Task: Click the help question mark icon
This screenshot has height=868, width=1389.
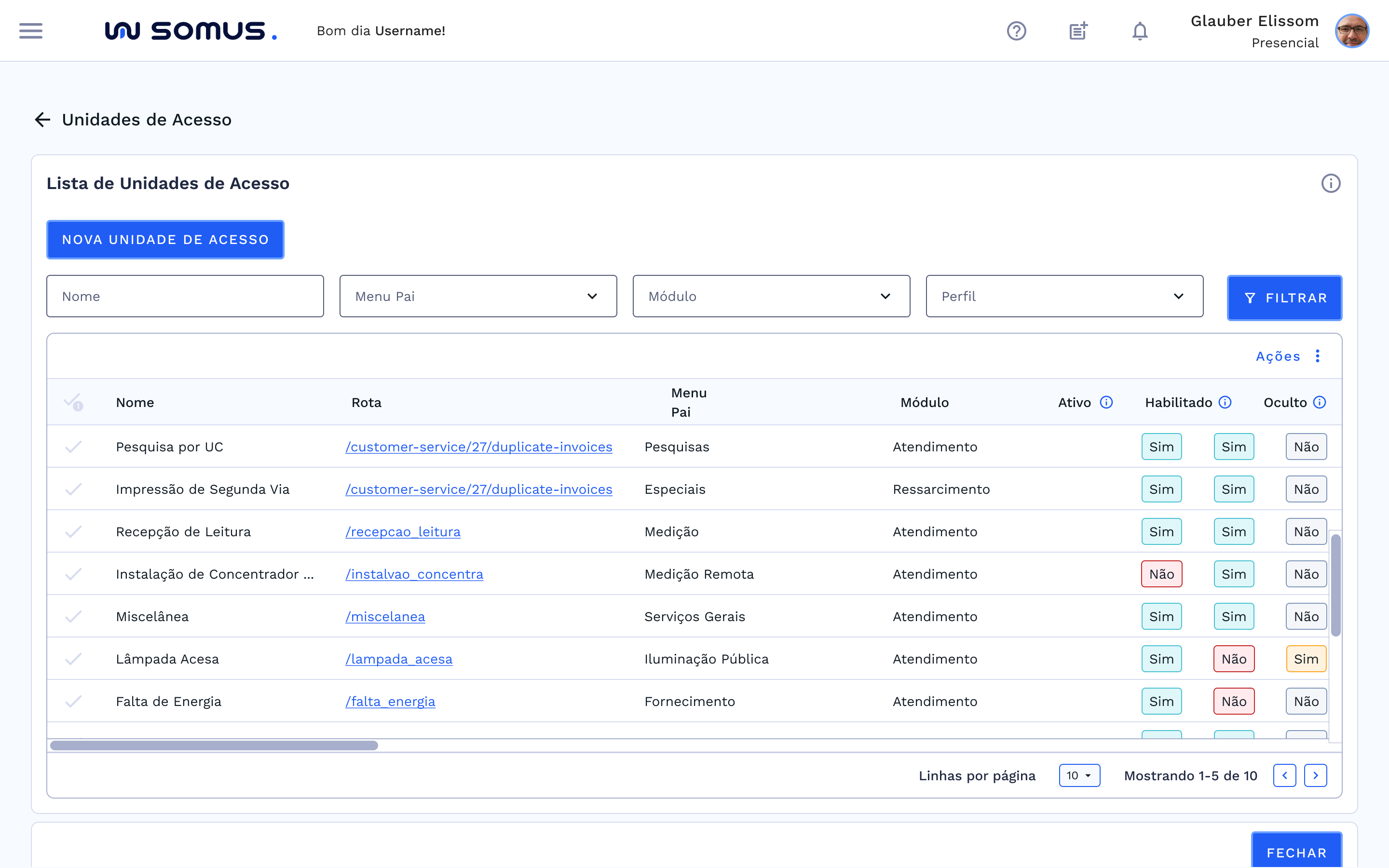Action: [1016, 30]
